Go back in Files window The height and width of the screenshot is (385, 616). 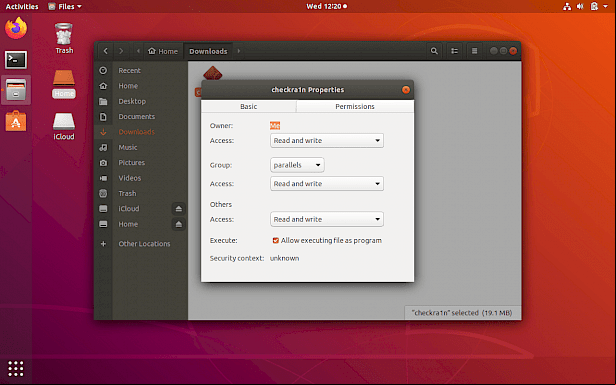point(105,51)
